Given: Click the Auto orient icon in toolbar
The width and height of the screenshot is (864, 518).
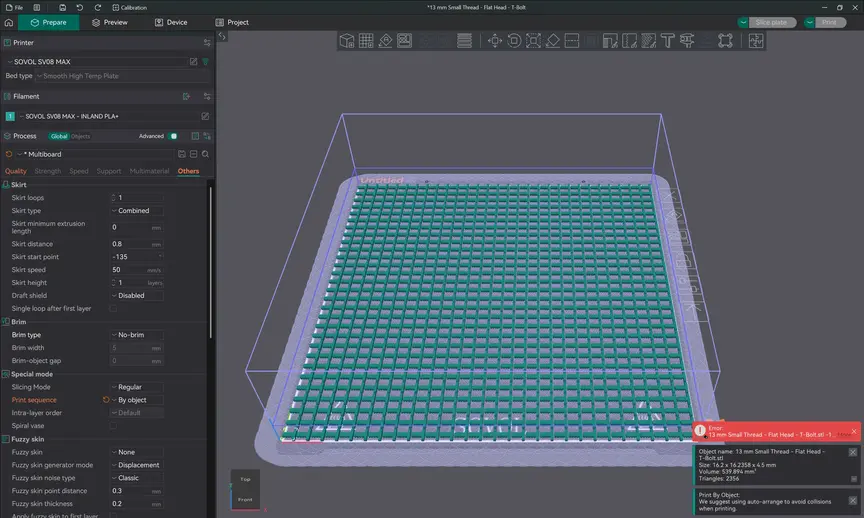Looking at the screenshot, I should (385, 41).
